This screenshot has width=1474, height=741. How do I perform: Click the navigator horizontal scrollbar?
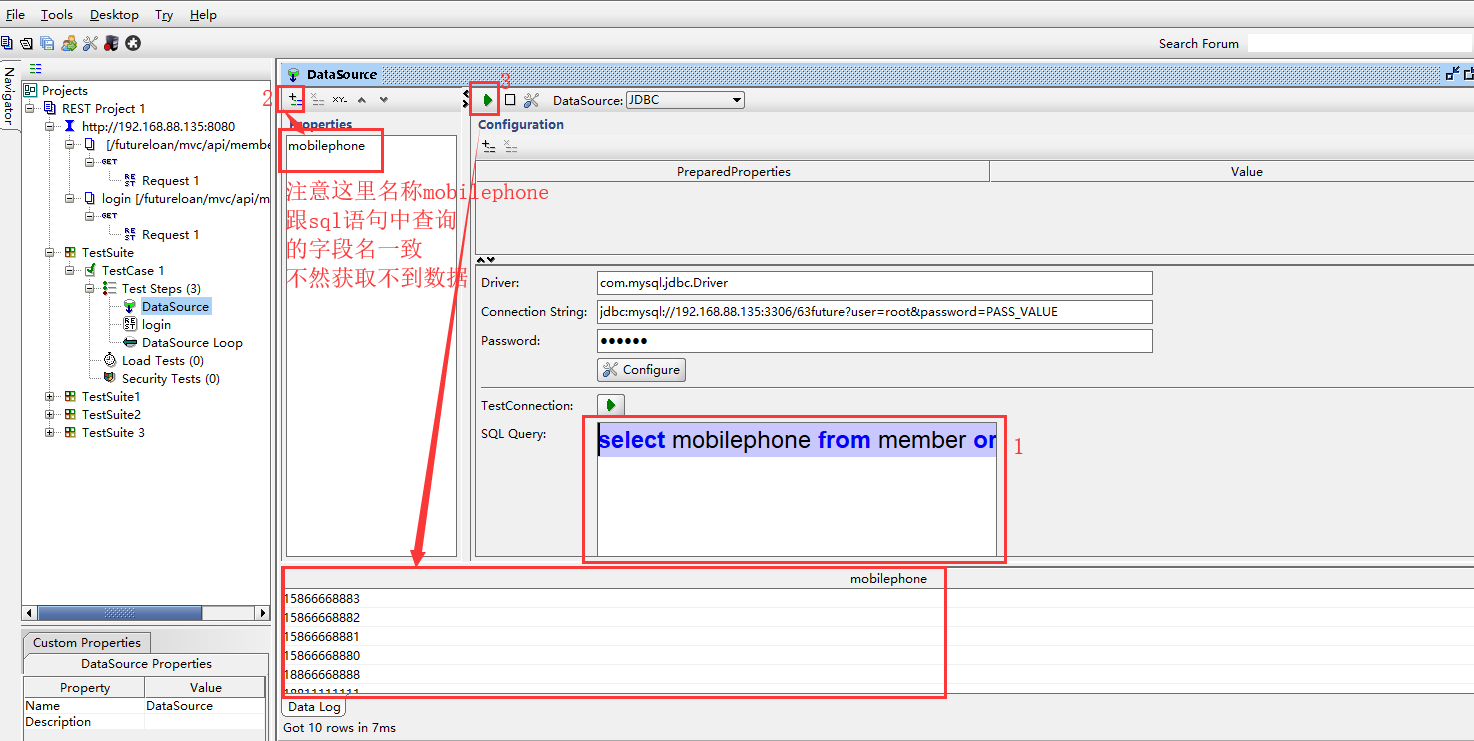120,613
